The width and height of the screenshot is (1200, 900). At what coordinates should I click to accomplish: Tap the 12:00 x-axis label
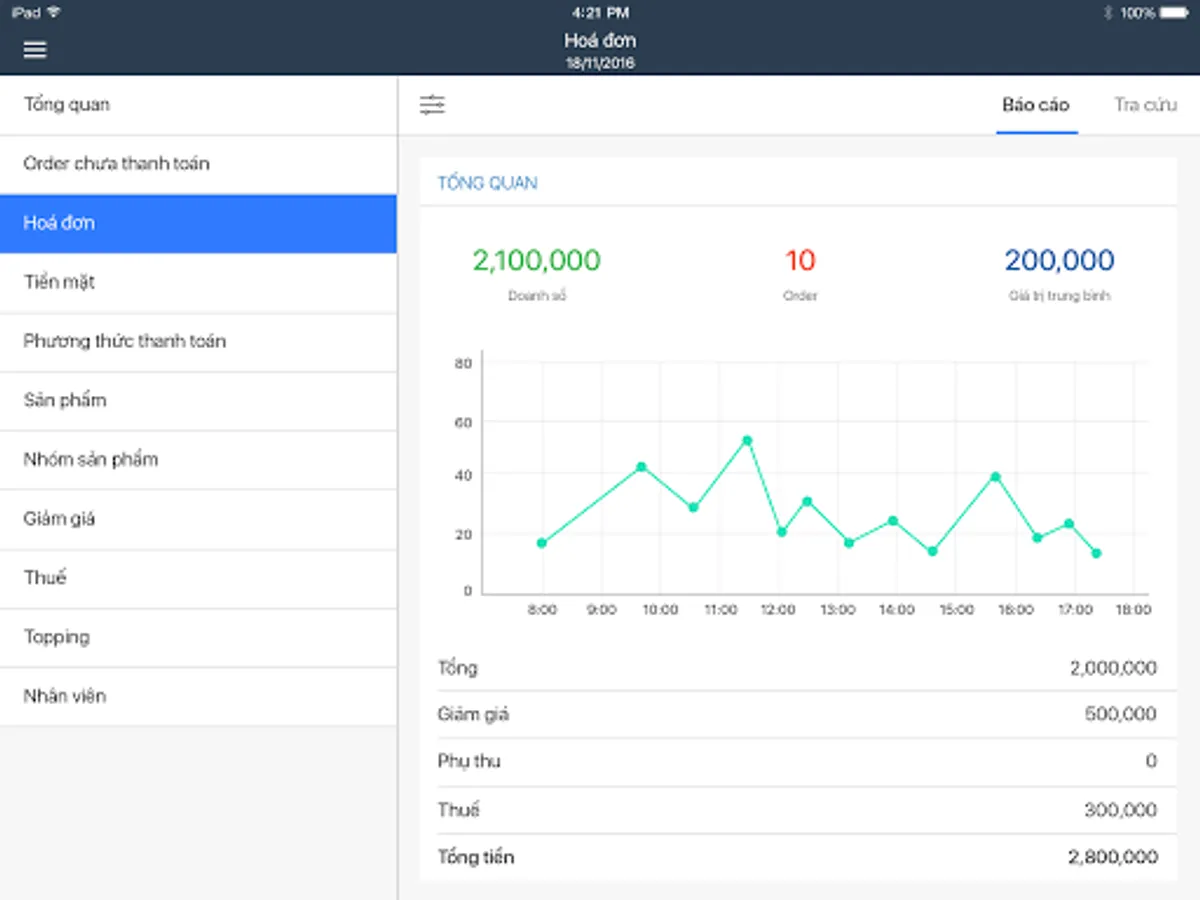click(778, 610)
